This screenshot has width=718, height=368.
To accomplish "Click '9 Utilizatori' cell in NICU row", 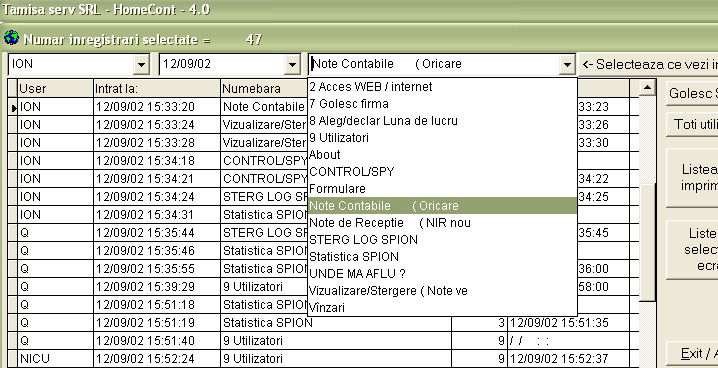I will pos(336,358).
